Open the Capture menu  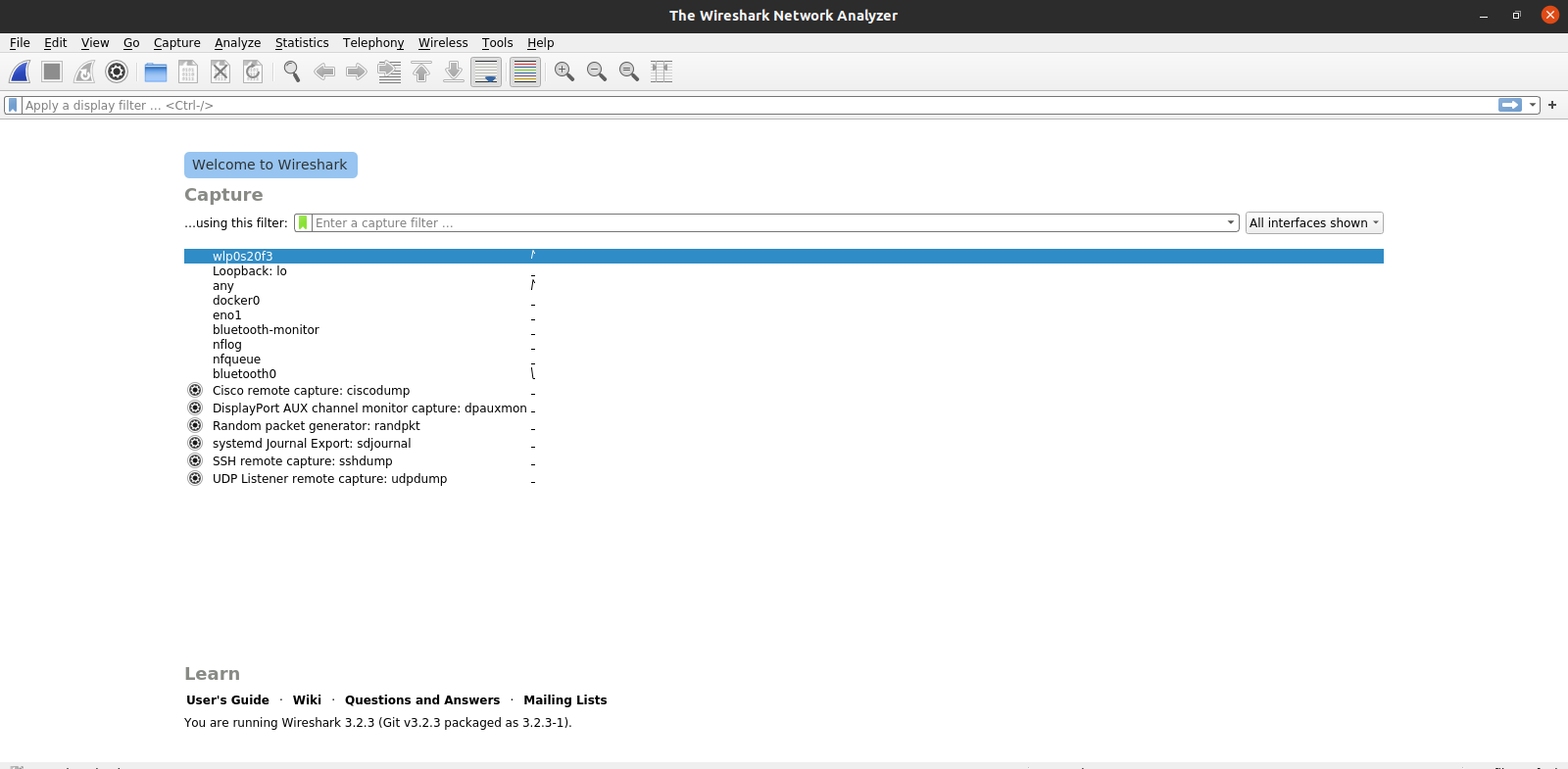(x=177, y=43)
